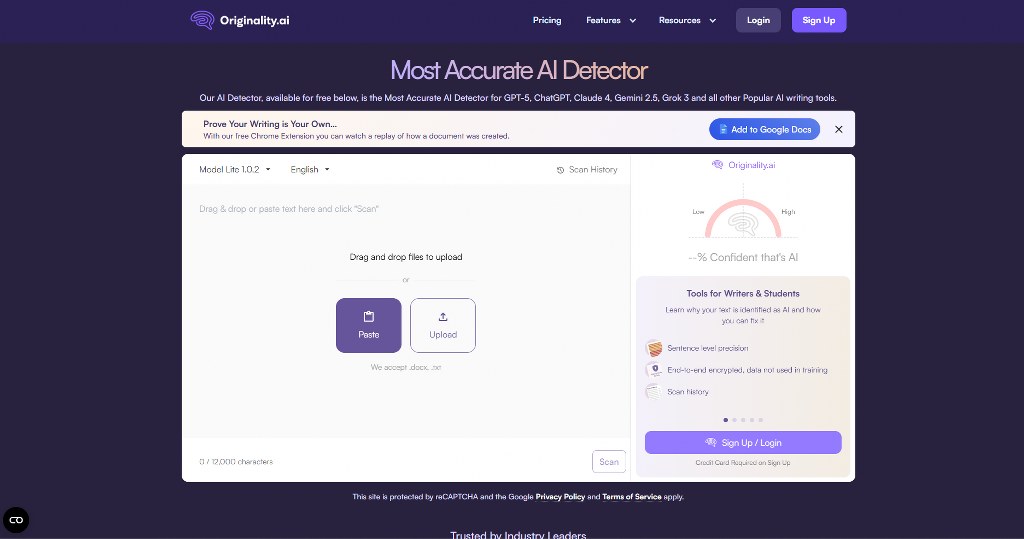Dismiss the Prove Your Writing banner
This screenshot has height=539, width=1024.
point(839,129)
